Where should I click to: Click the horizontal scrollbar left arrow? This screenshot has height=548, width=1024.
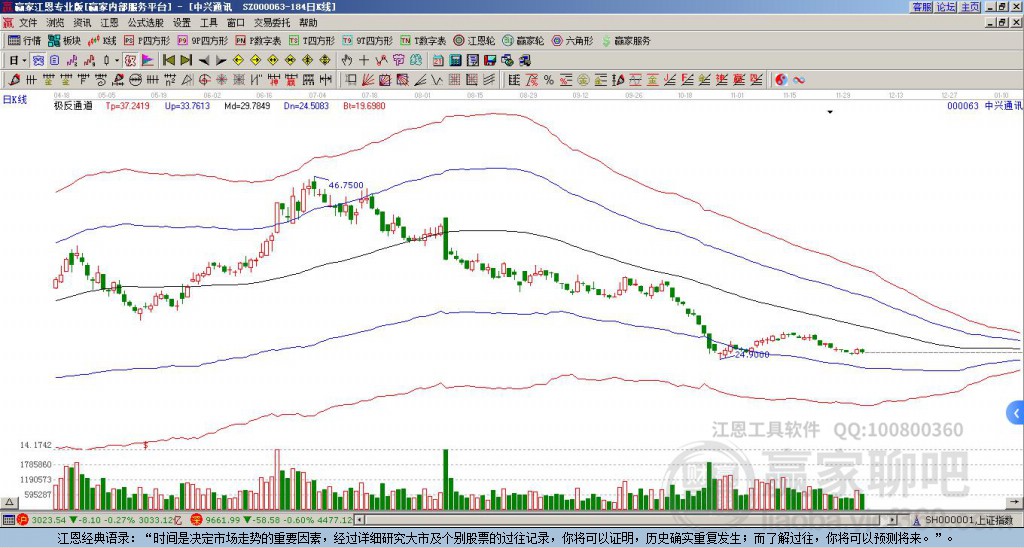[x=359, y=520]
